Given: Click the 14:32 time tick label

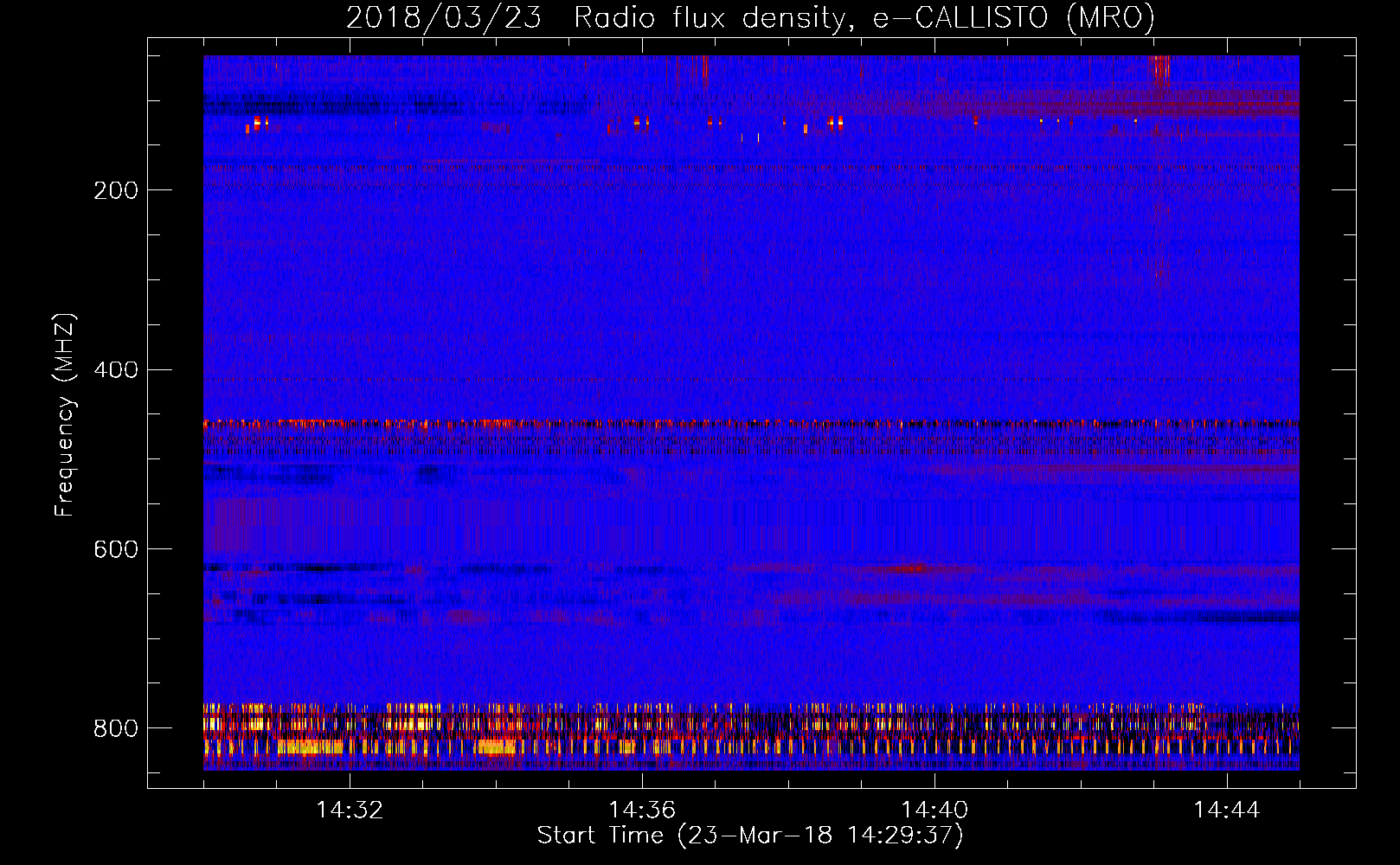Looking at the screenshot, I should [350, 811].
